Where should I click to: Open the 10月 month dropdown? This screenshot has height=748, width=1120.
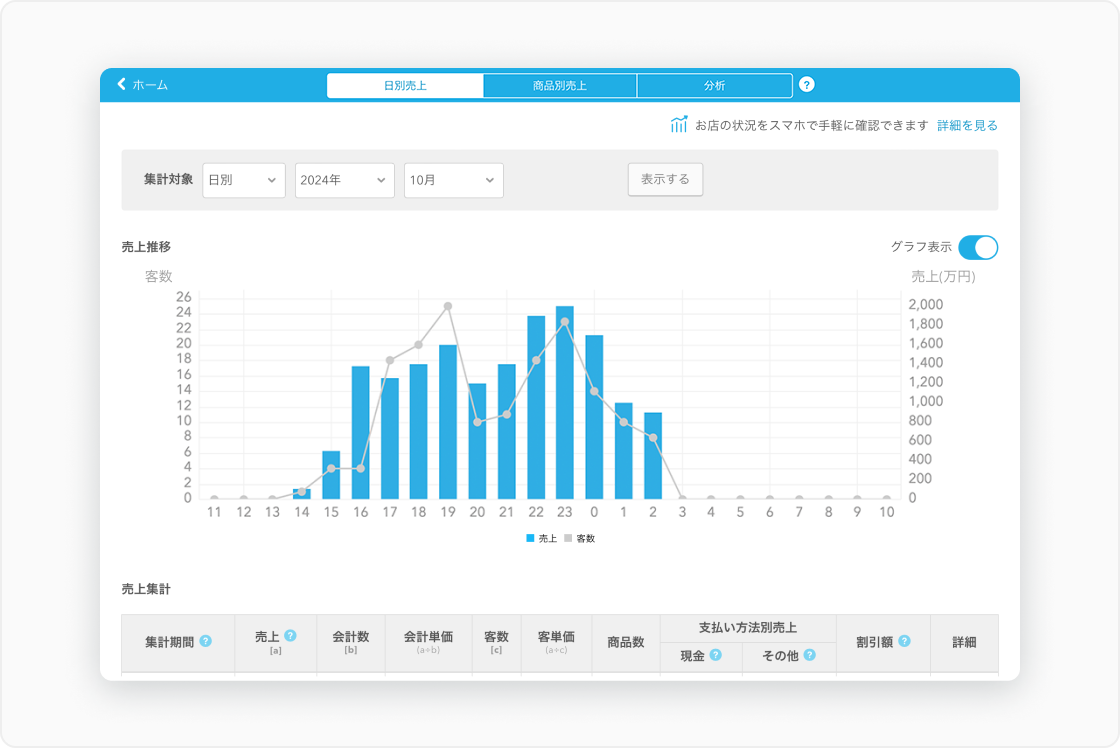[453, 180]
